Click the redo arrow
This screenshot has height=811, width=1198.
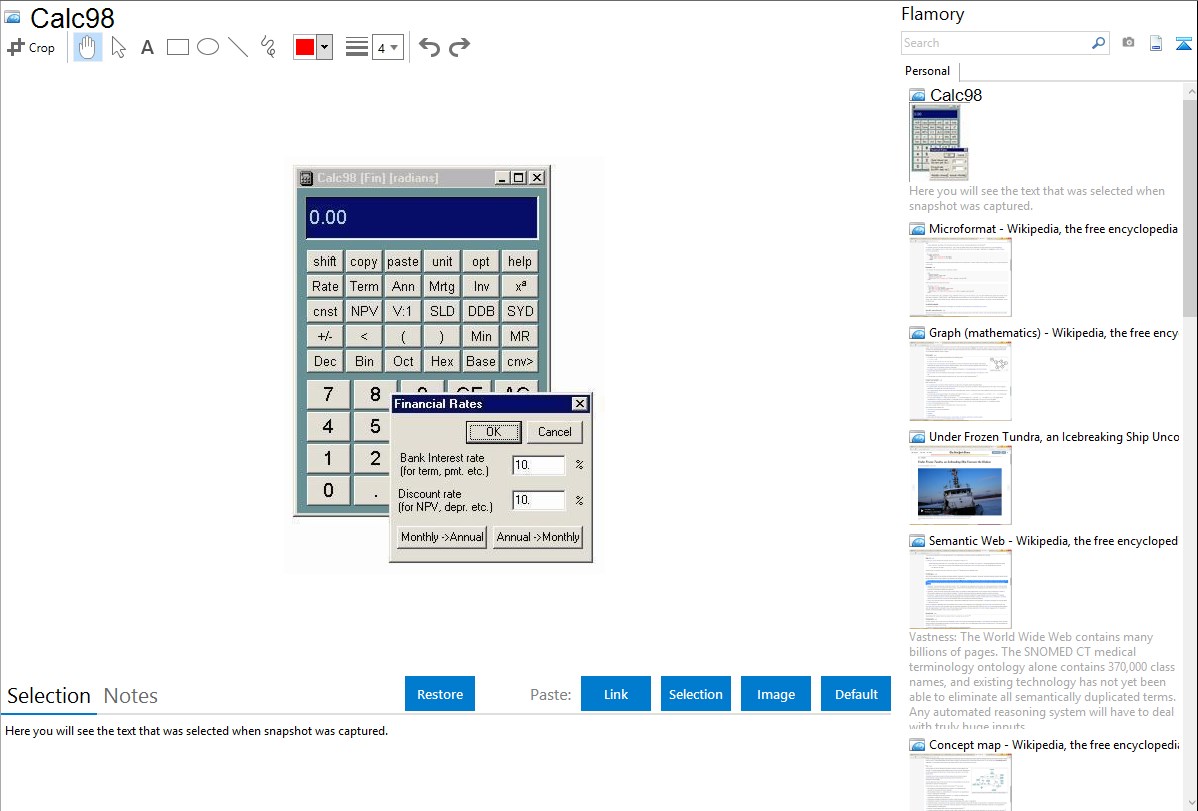[459, 47]
